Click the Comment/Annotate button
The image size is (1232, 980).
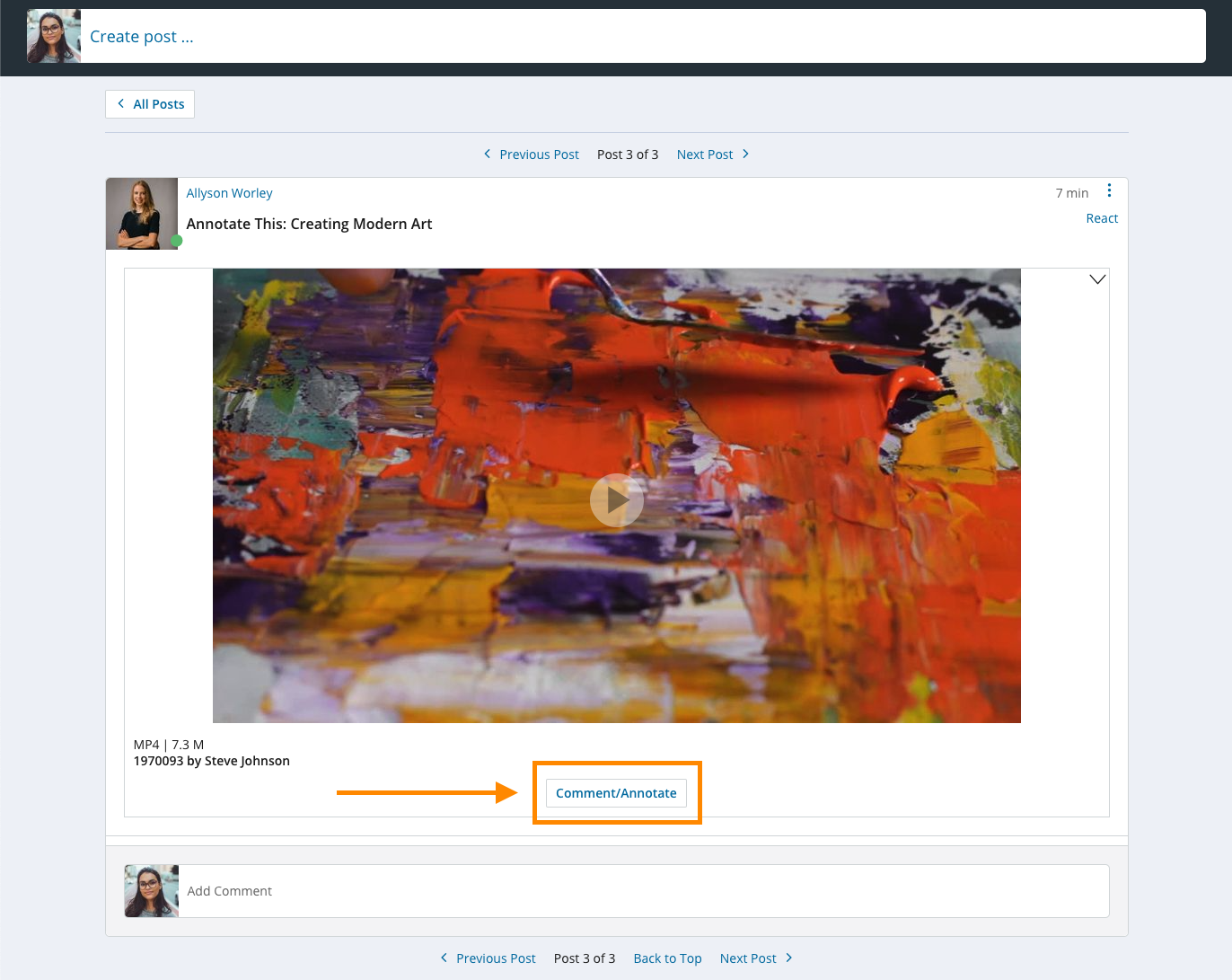[616, 793]
